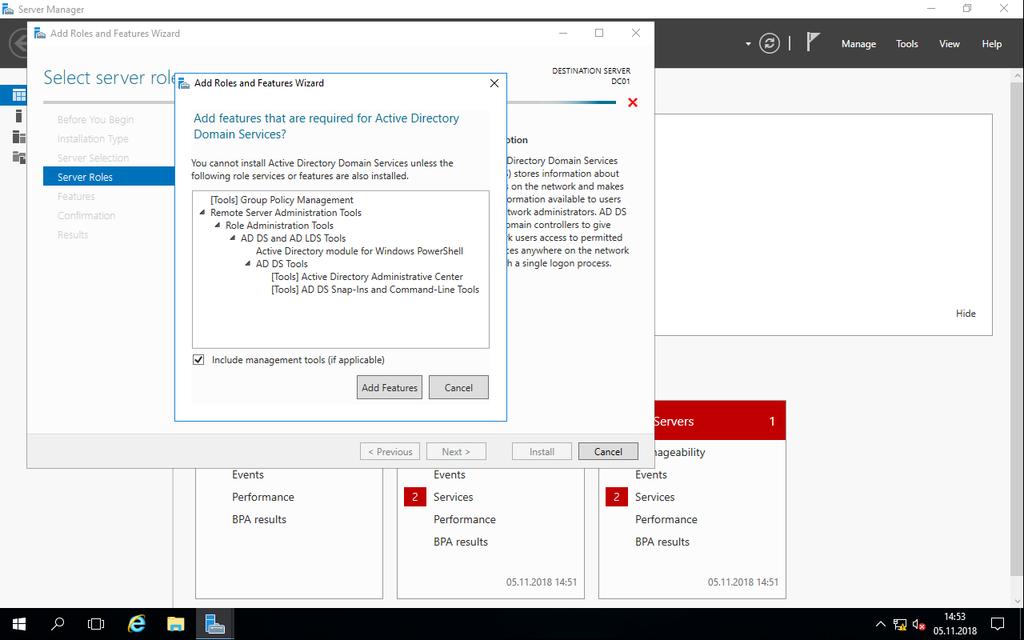The height and width of the screenshot is (640, 1024).
Task: Open the Tools menu
Action: [906, 44]
